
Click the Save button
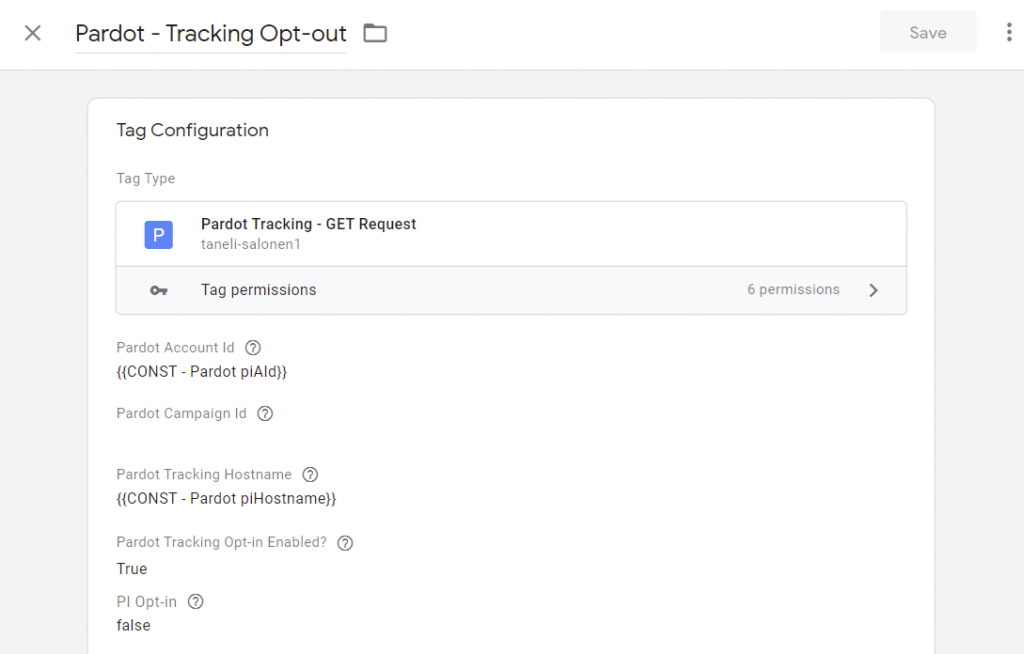click(x=927, y=33)
